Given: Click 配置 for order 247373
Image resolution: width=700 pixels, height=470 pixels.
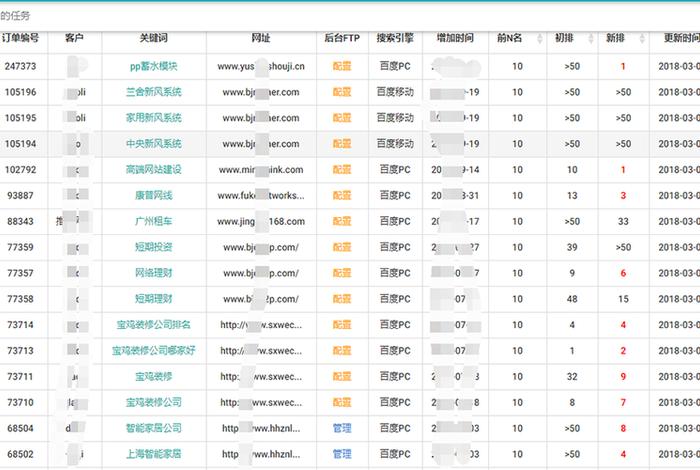Looking at the screenshot, I should 342,66.
